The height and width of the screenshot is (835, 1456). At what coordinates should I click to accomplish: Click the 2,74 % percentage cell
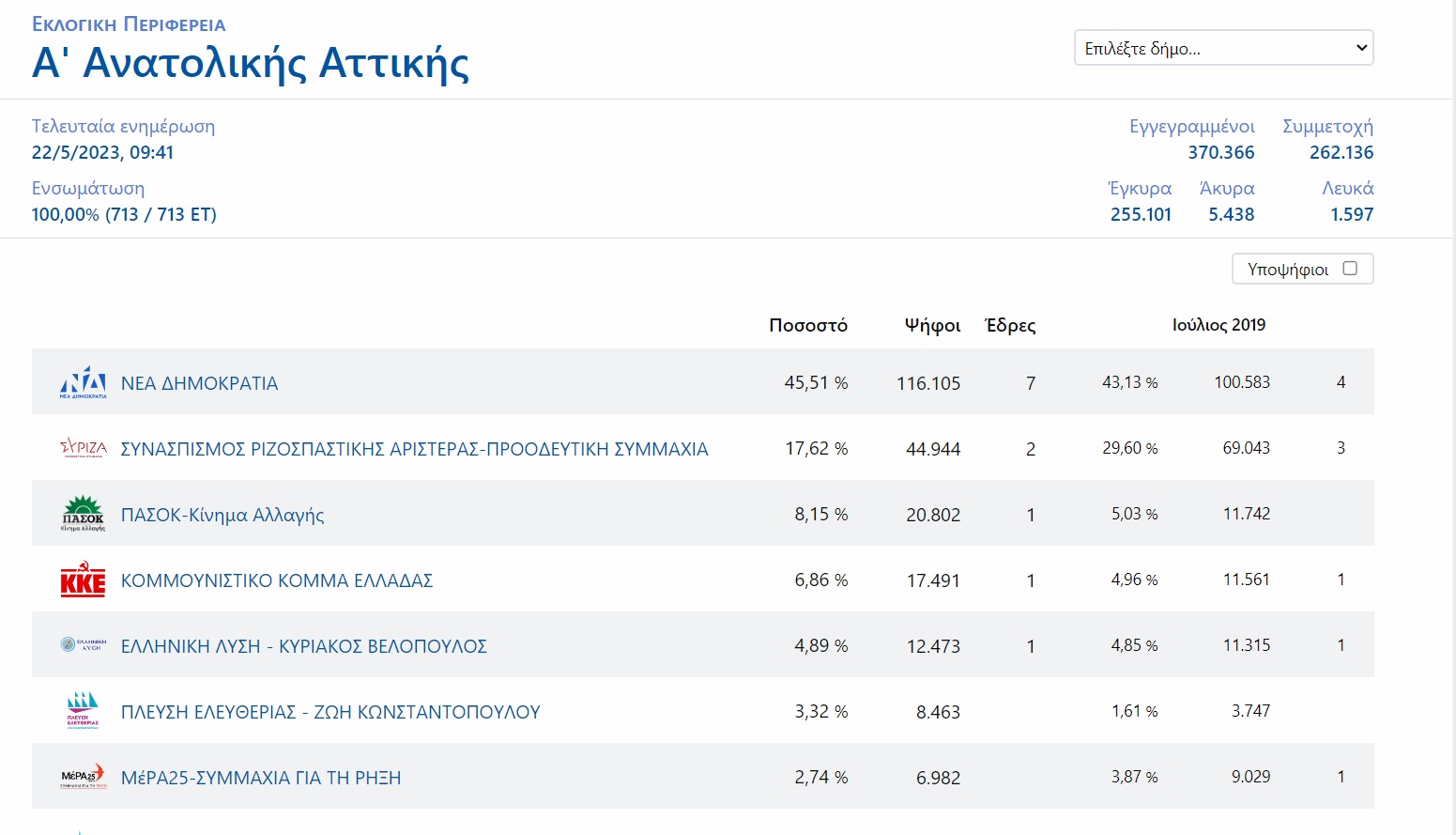[x=821, y=778]
